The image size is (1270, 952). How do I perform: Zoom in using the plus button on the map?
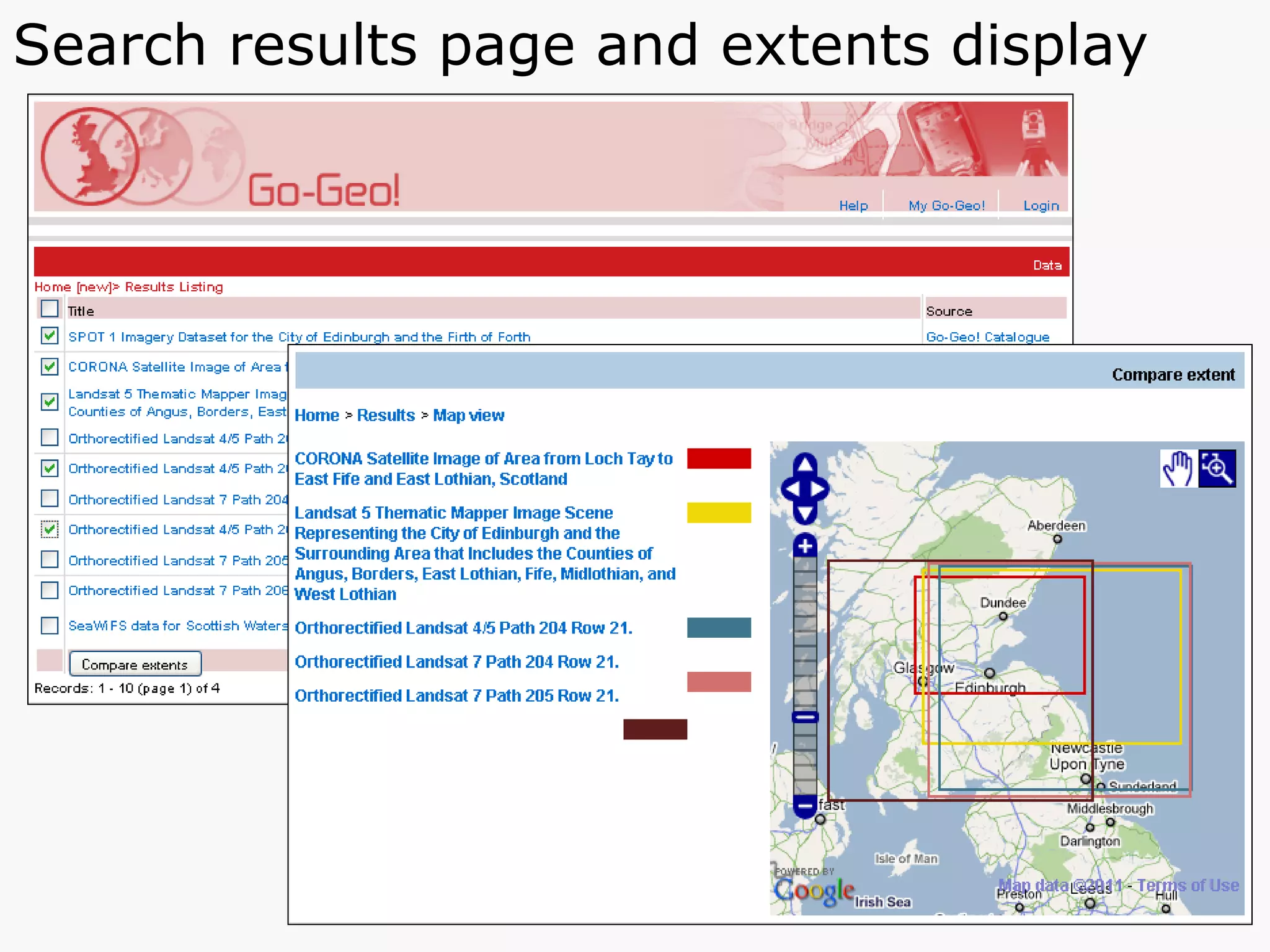point(805,546)
